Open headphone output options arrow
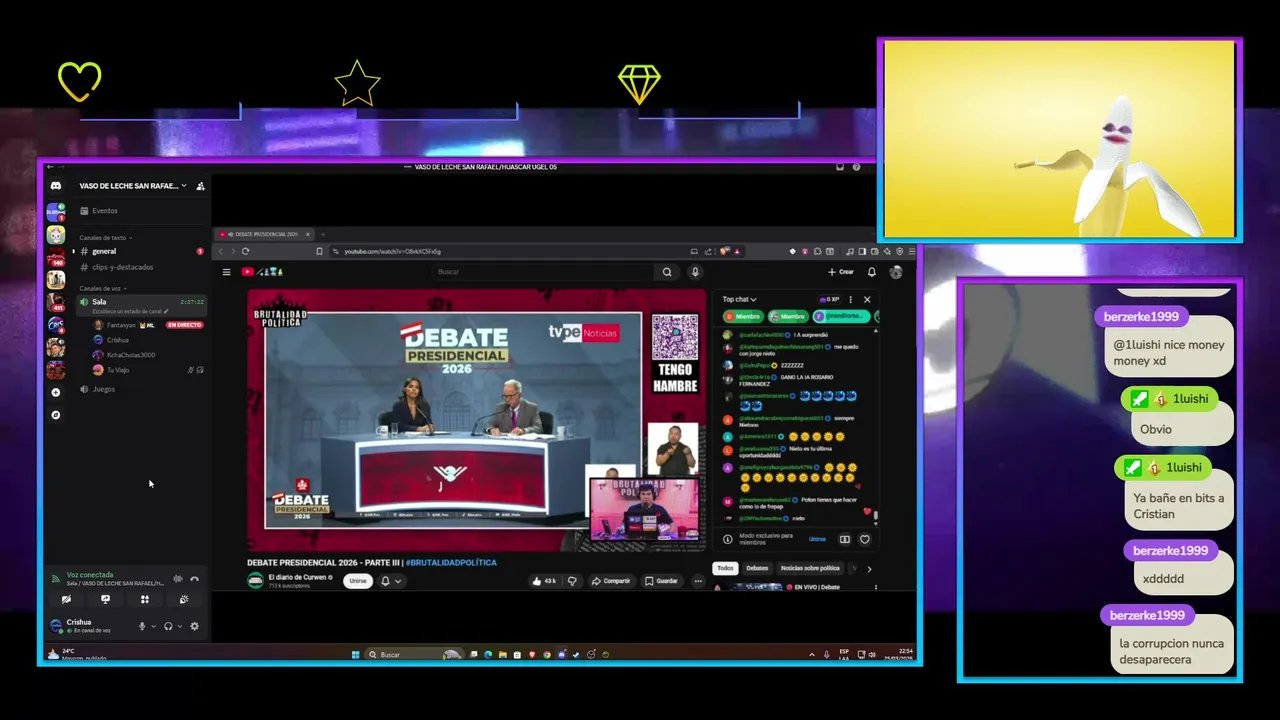Image resolution: width=1280 pixels, height=720 pixels. tap(179, 626)
